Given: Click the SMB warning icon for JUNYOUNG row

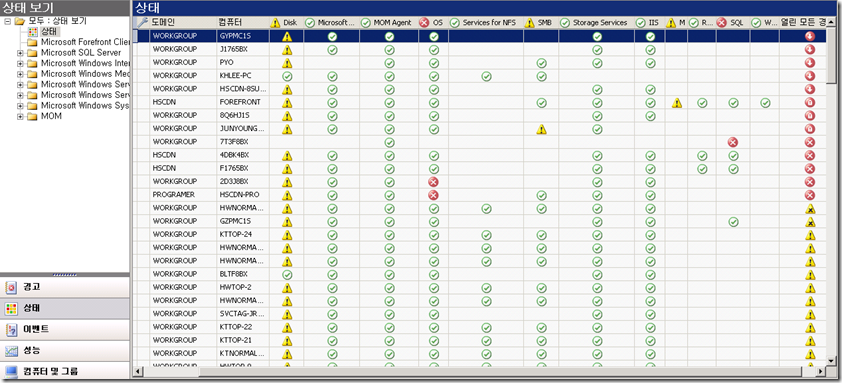Looking at the screenshot, I should (541, 129).
